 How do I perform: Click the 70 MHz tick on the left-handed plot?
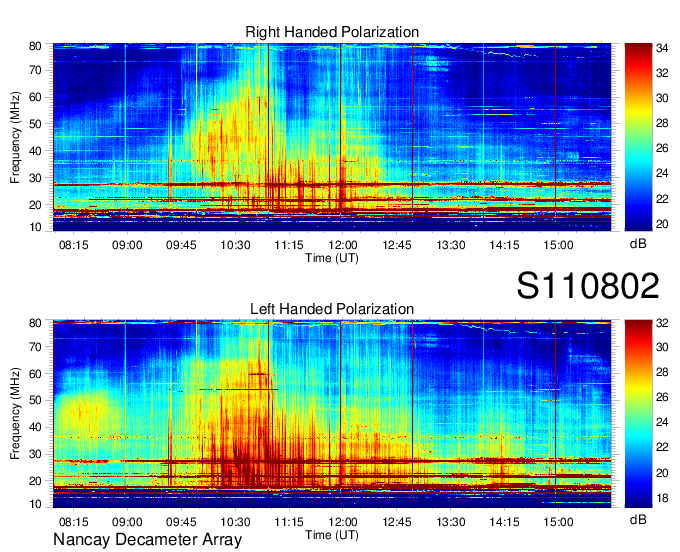click(x=35, y=347)
